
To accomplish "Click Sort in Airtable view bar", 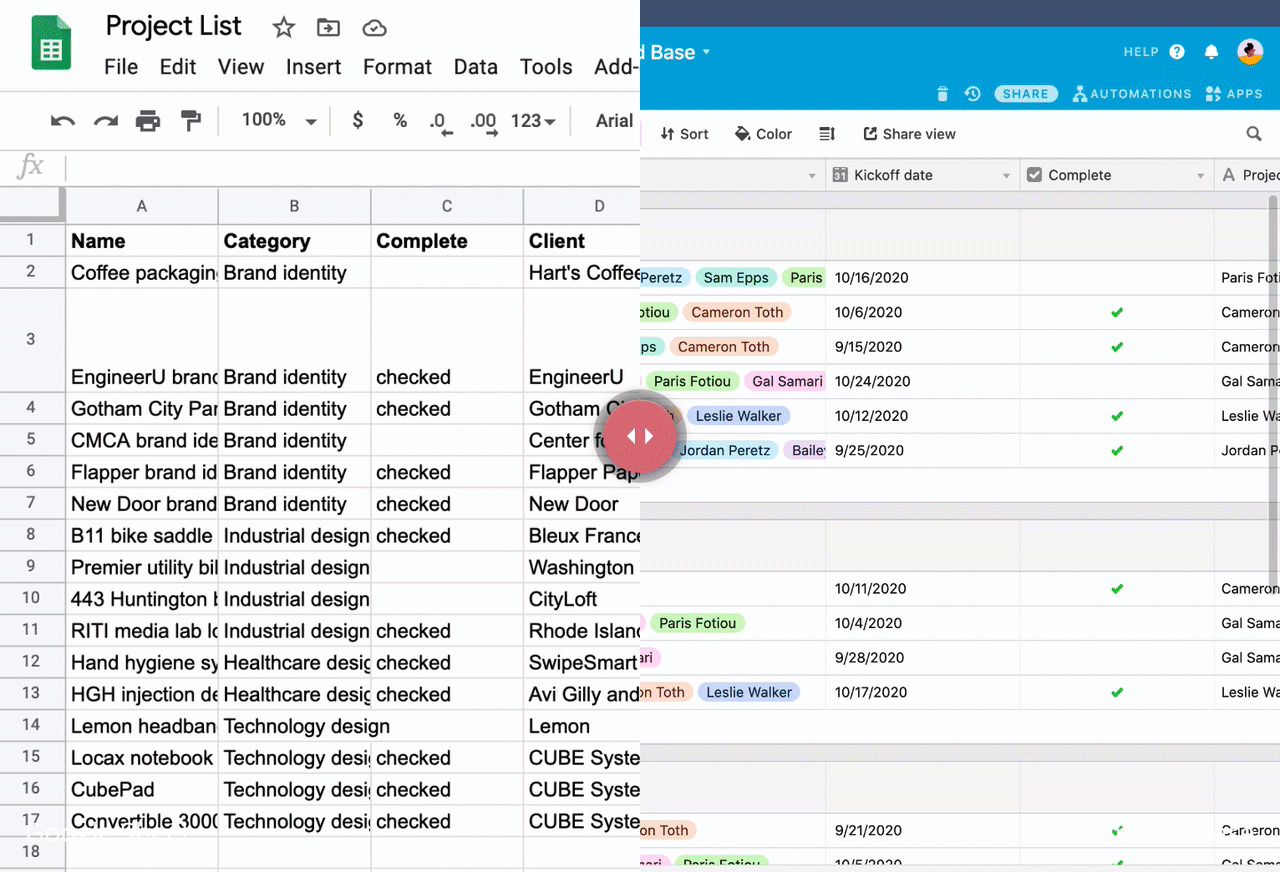I will [685, 134].
